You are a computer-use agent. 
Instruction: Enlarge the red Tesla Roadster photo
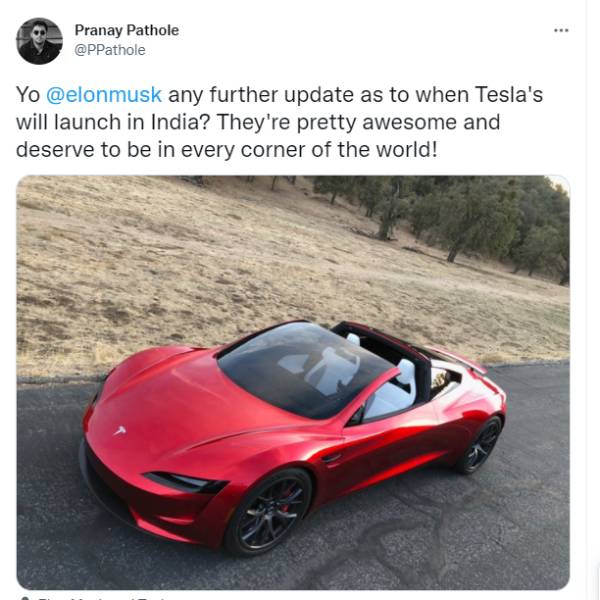tap(293, 382)
